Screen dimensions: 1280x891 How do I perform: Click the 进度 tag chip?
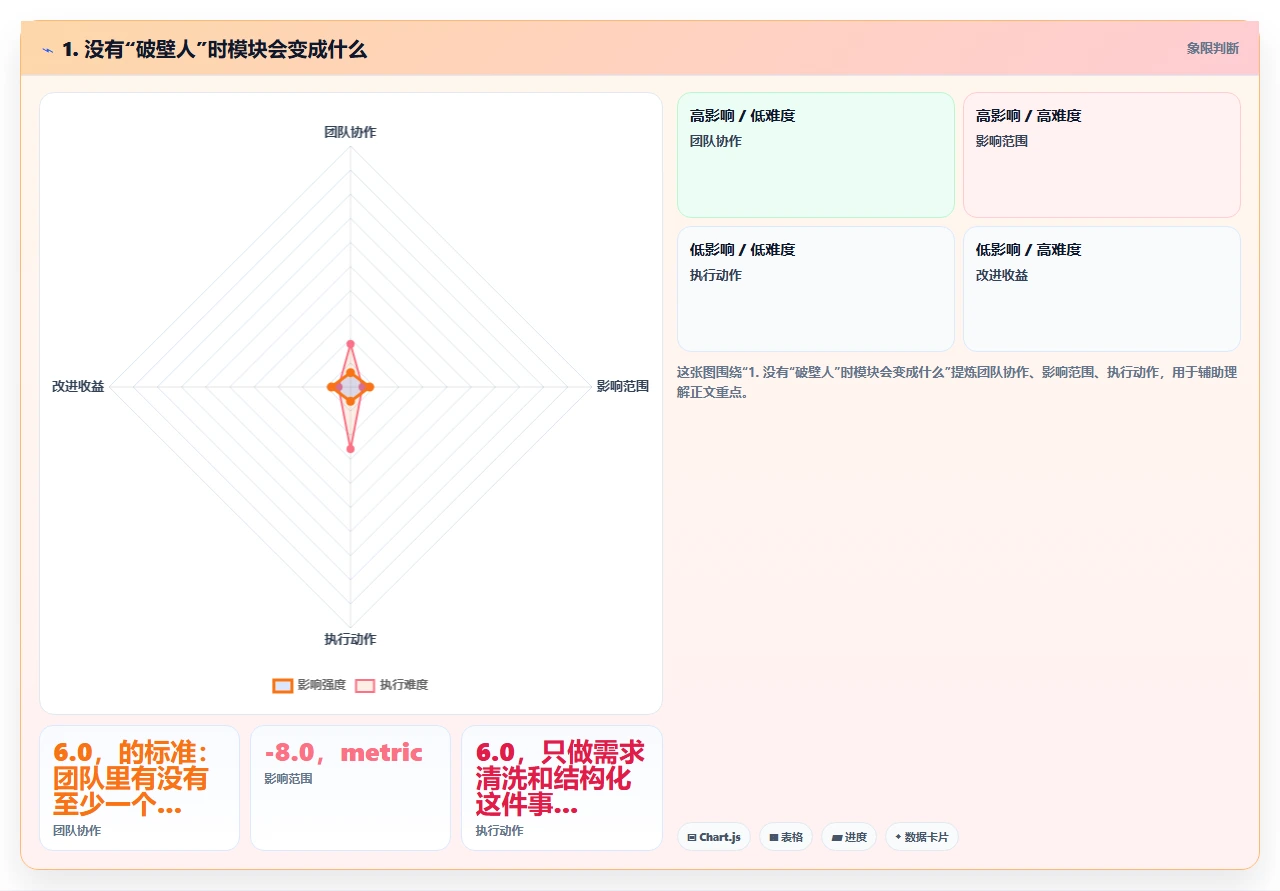tap(849, 837)
